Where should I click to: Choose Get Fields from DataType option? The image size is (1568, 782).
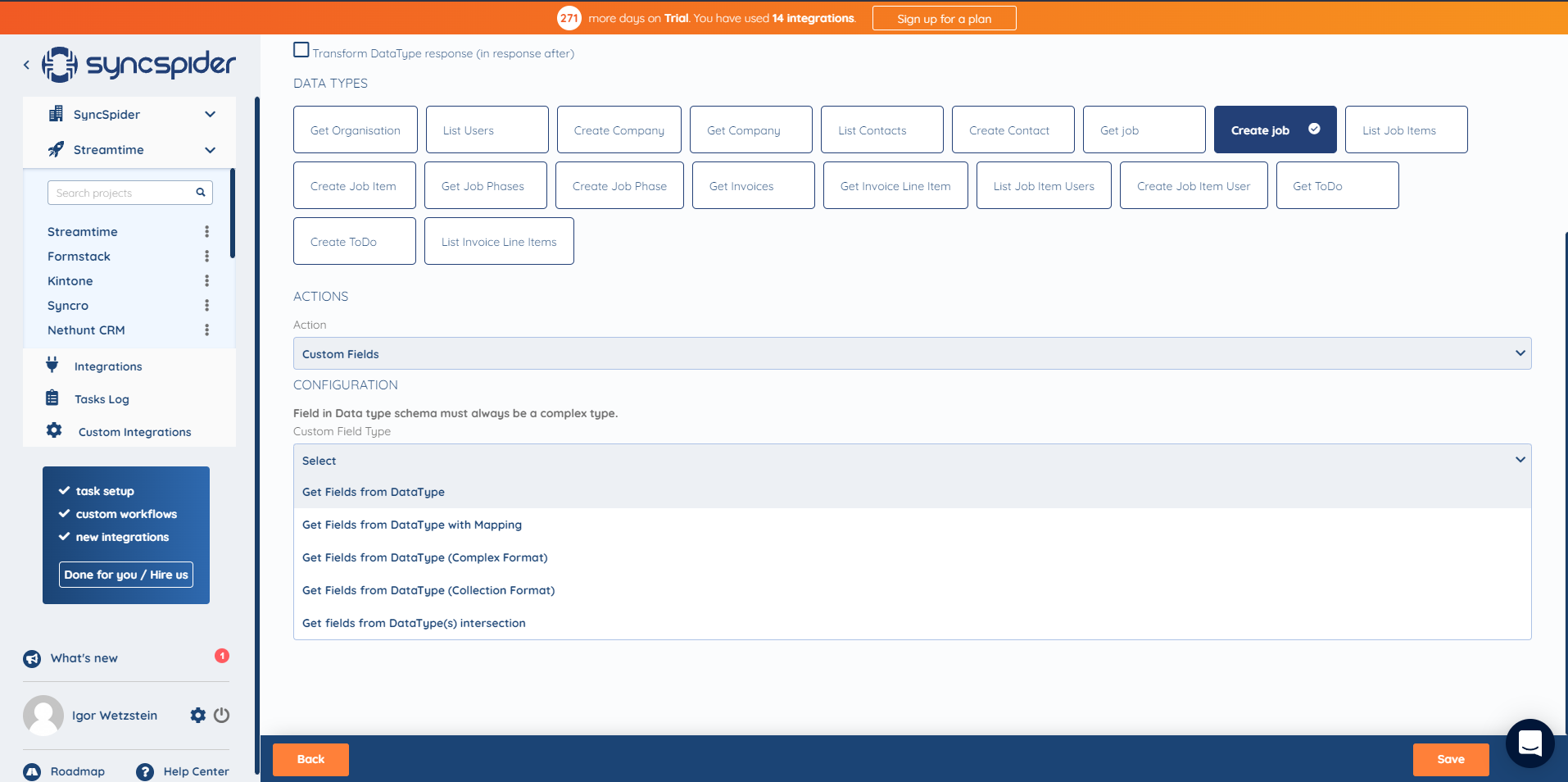tap(912, 492)
